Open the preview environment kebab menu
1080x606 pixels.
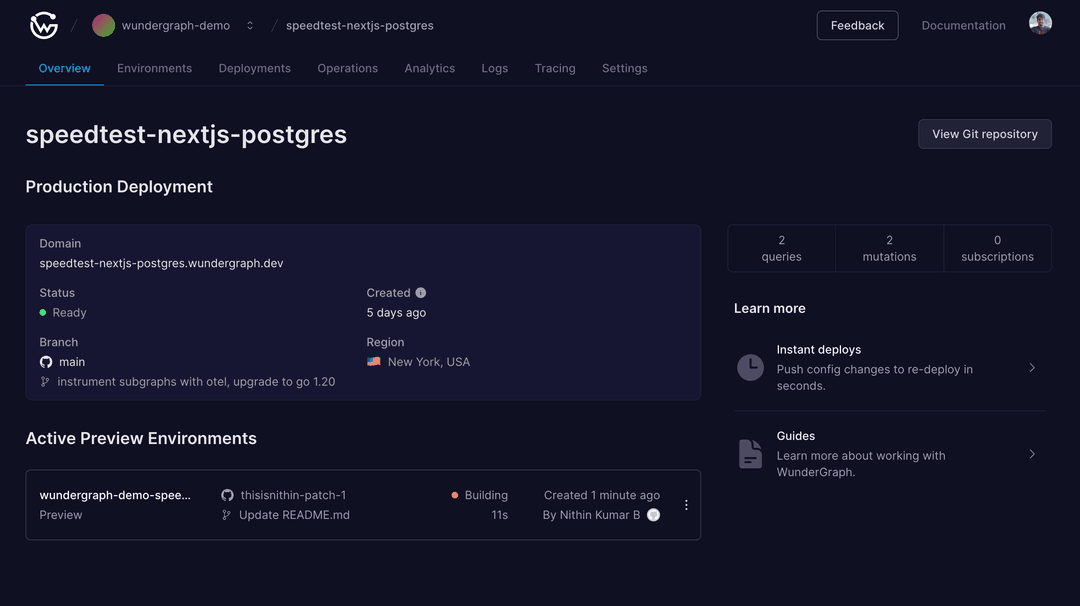686,504
